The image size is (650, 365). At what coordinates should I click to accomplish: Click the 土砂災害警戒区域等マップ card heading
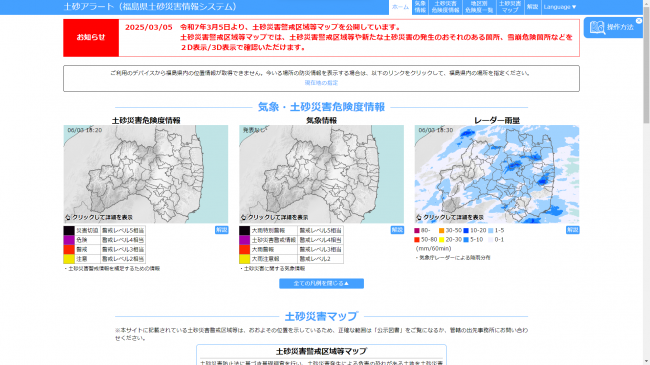pyautogui.click(x=321, y=351)
